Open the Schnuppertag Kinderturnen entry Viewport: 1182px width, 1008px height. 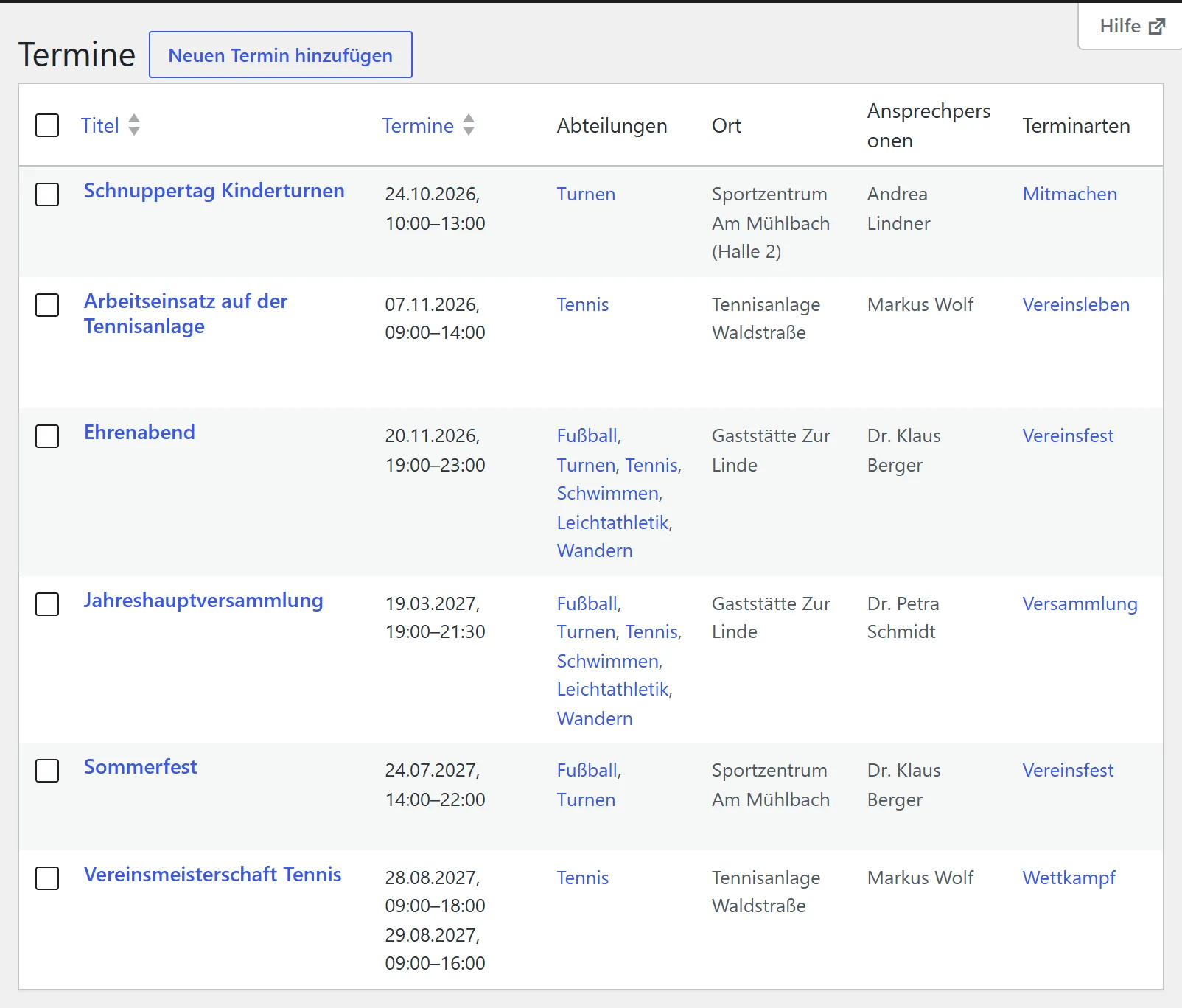click(214, 191)
